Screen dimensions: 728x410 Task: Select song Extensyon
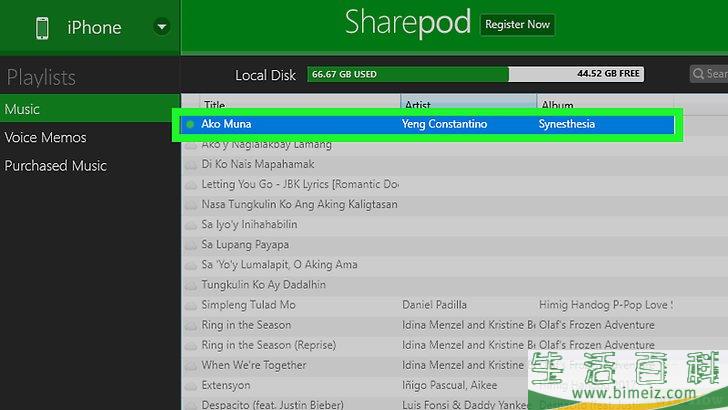pyautogui.click(x=226, y=385)
